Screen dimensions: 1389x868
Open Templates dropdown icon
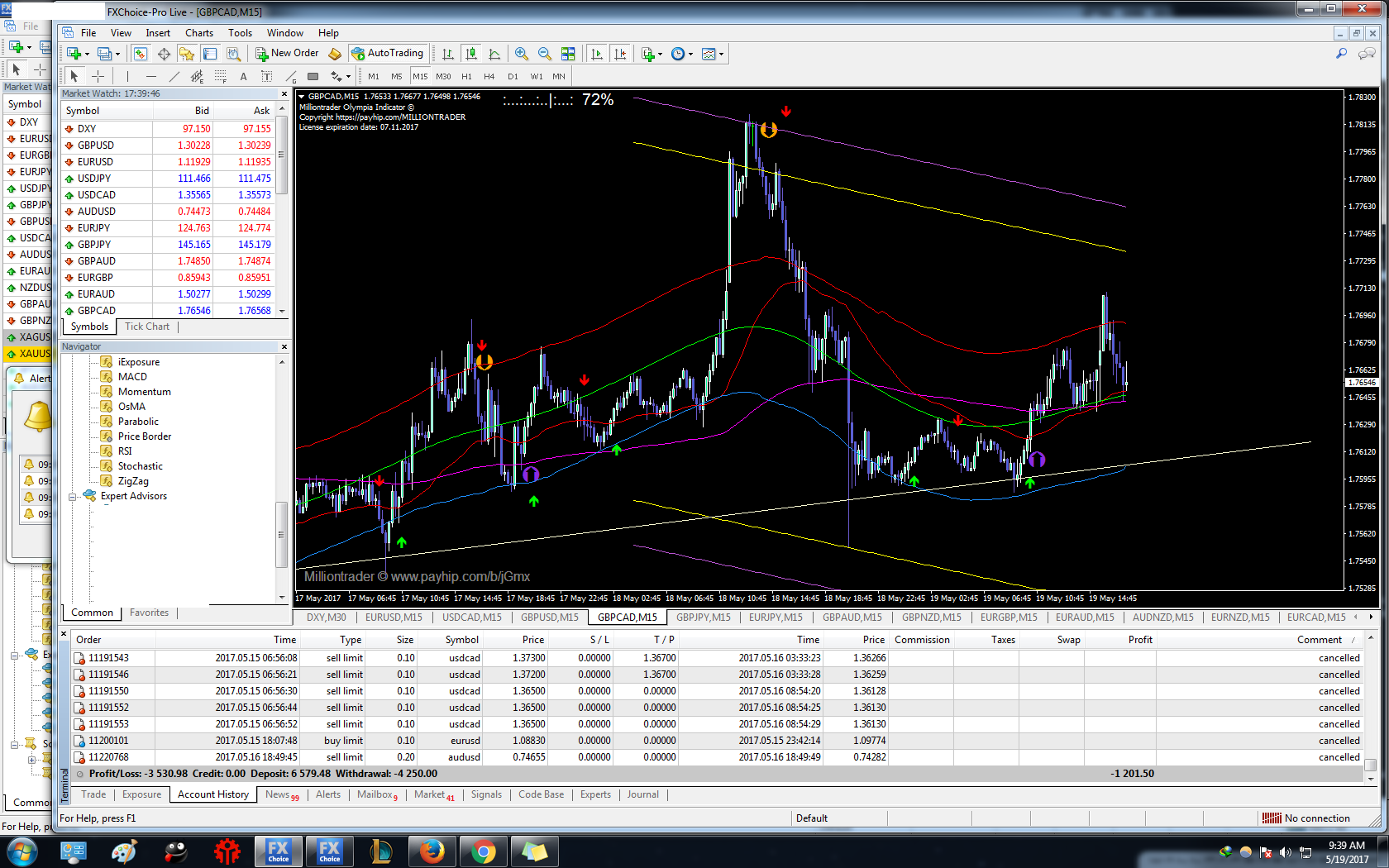pos(713,54)
